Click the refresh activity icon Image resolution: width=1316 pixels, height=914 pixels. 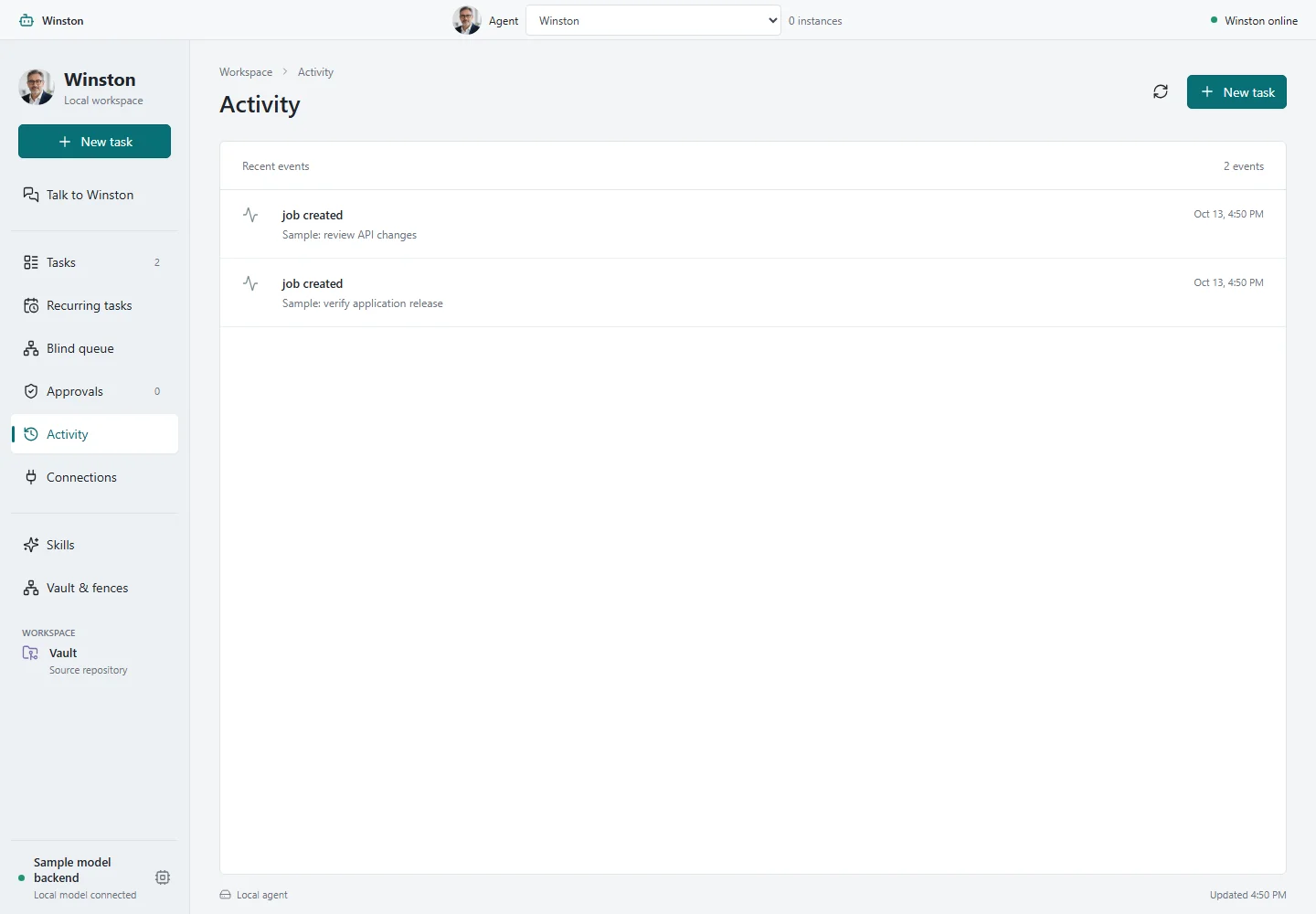pyautogui.click(x=1161, y=91)
